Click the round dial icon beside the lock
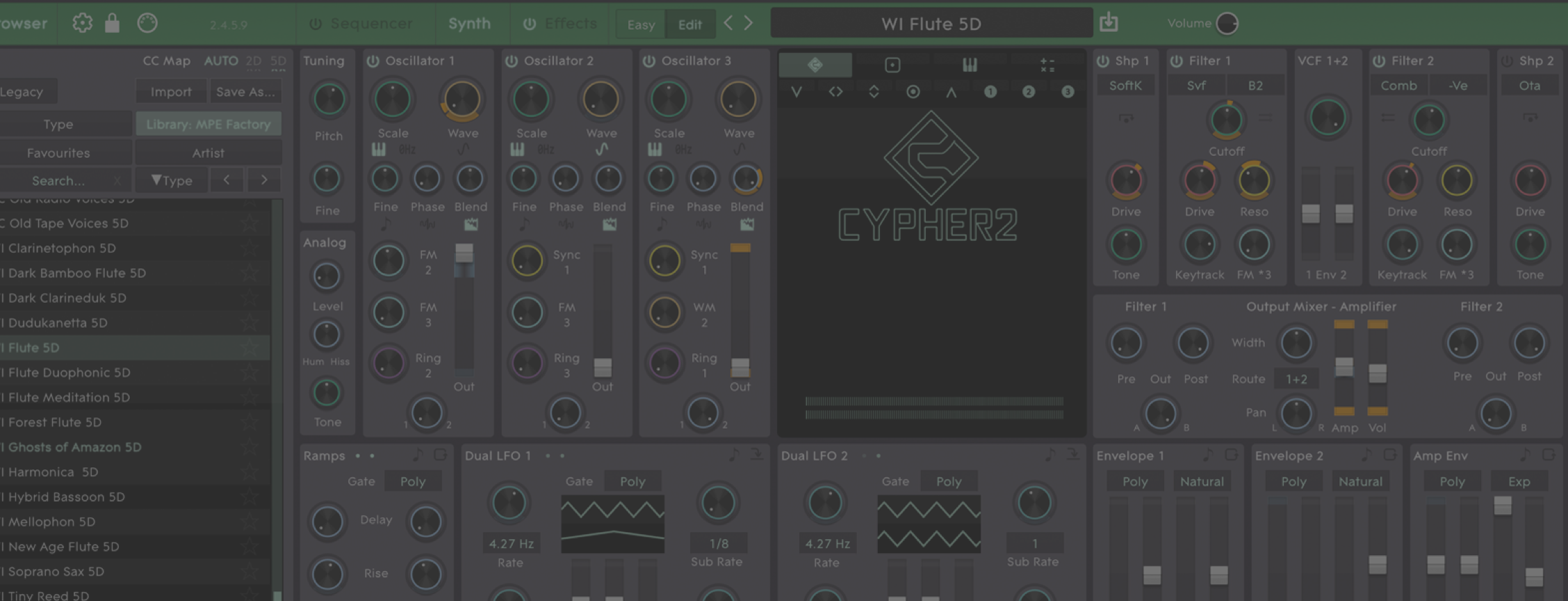 147,23
